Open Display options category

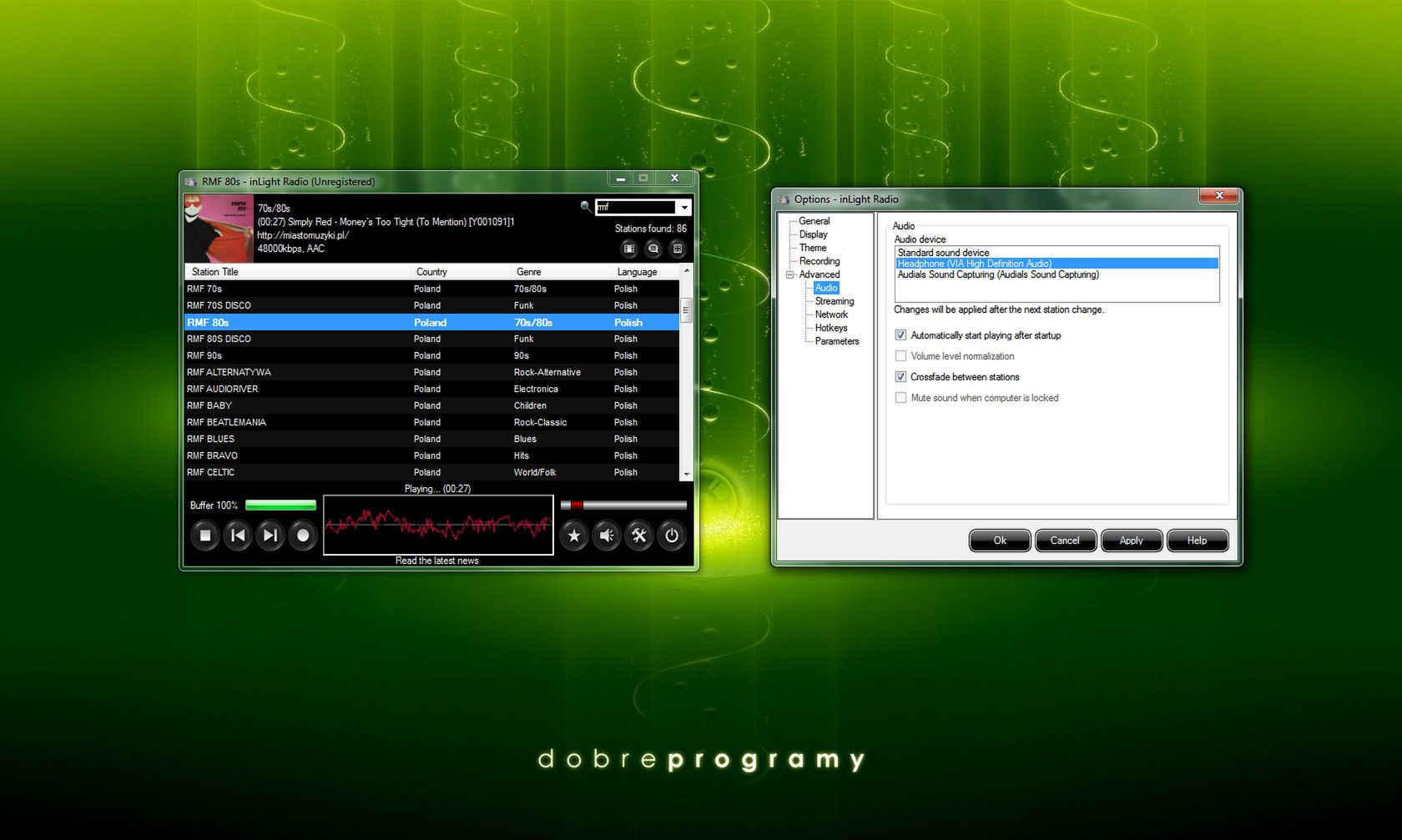coord(814,234)
